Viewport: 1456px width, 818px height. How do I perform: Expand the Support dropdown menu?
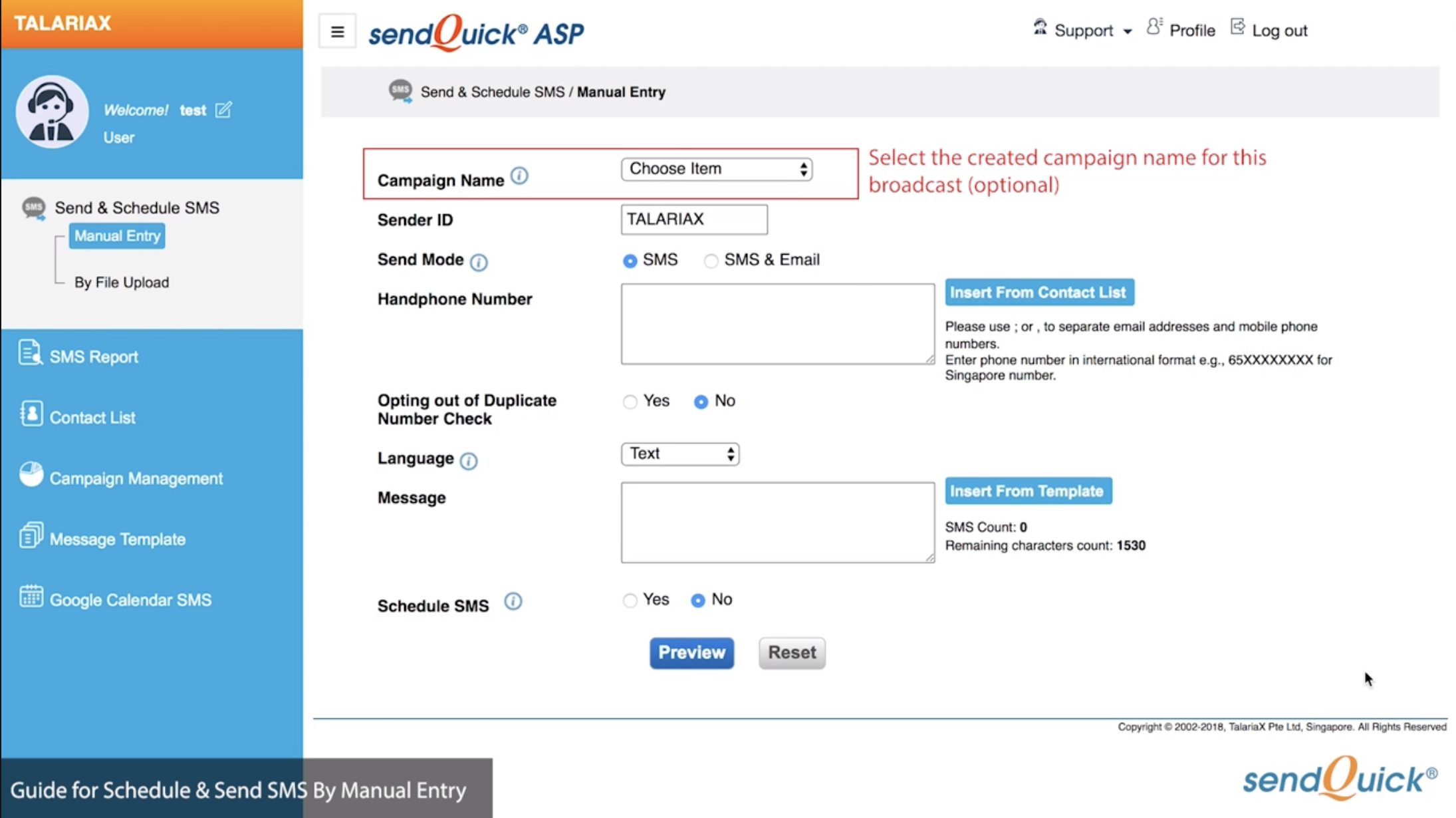(1093, 31)
